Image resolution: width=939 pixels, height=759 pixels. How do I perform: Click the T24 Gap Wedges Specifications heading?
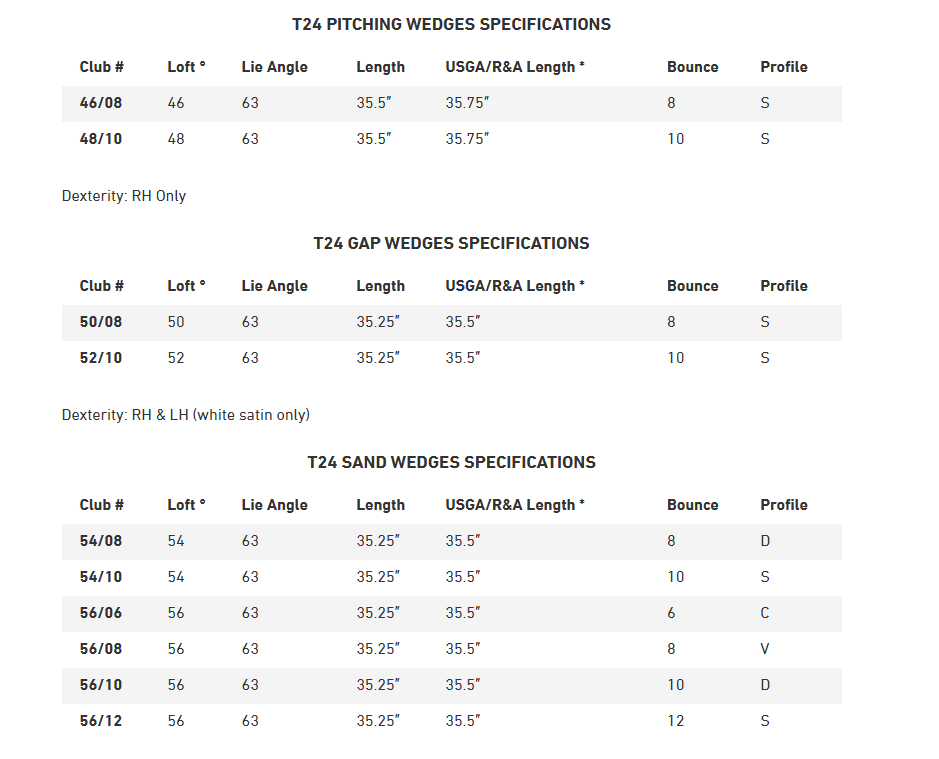452,243
